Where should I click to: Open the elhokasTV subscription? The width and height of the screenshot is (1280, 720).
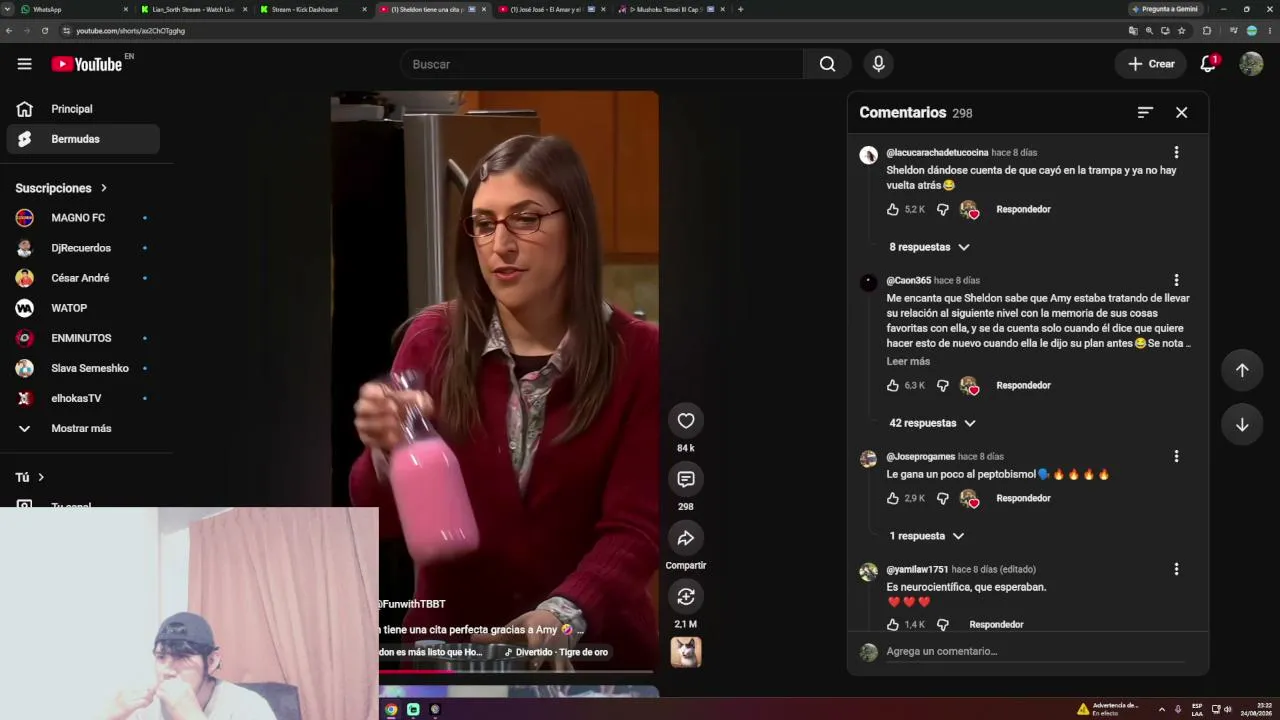(x=83, y=398)
